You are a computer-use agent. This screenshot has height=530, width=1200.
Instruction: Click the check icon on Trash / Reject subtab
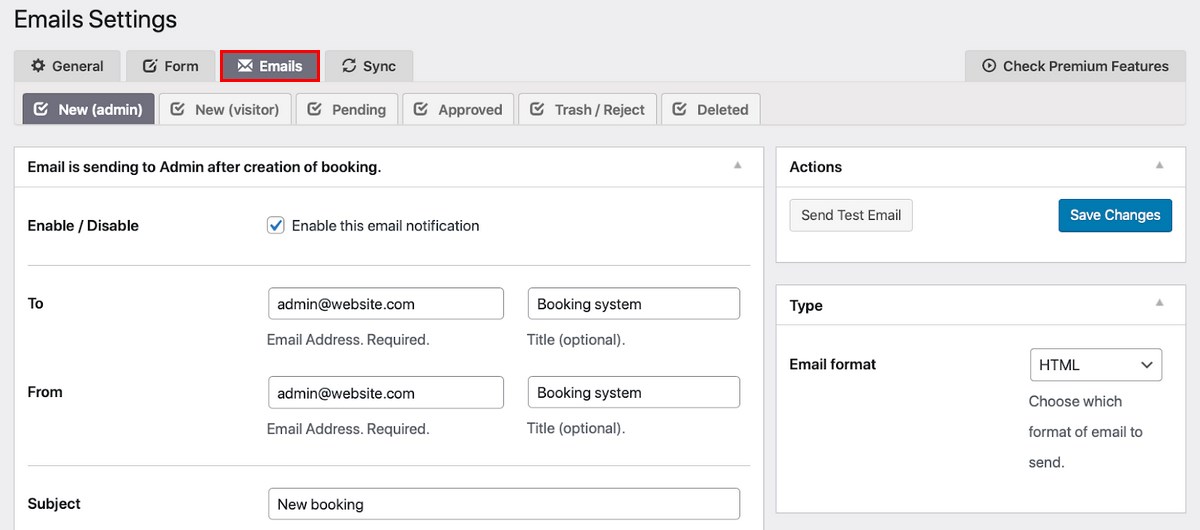coord(538,109)
